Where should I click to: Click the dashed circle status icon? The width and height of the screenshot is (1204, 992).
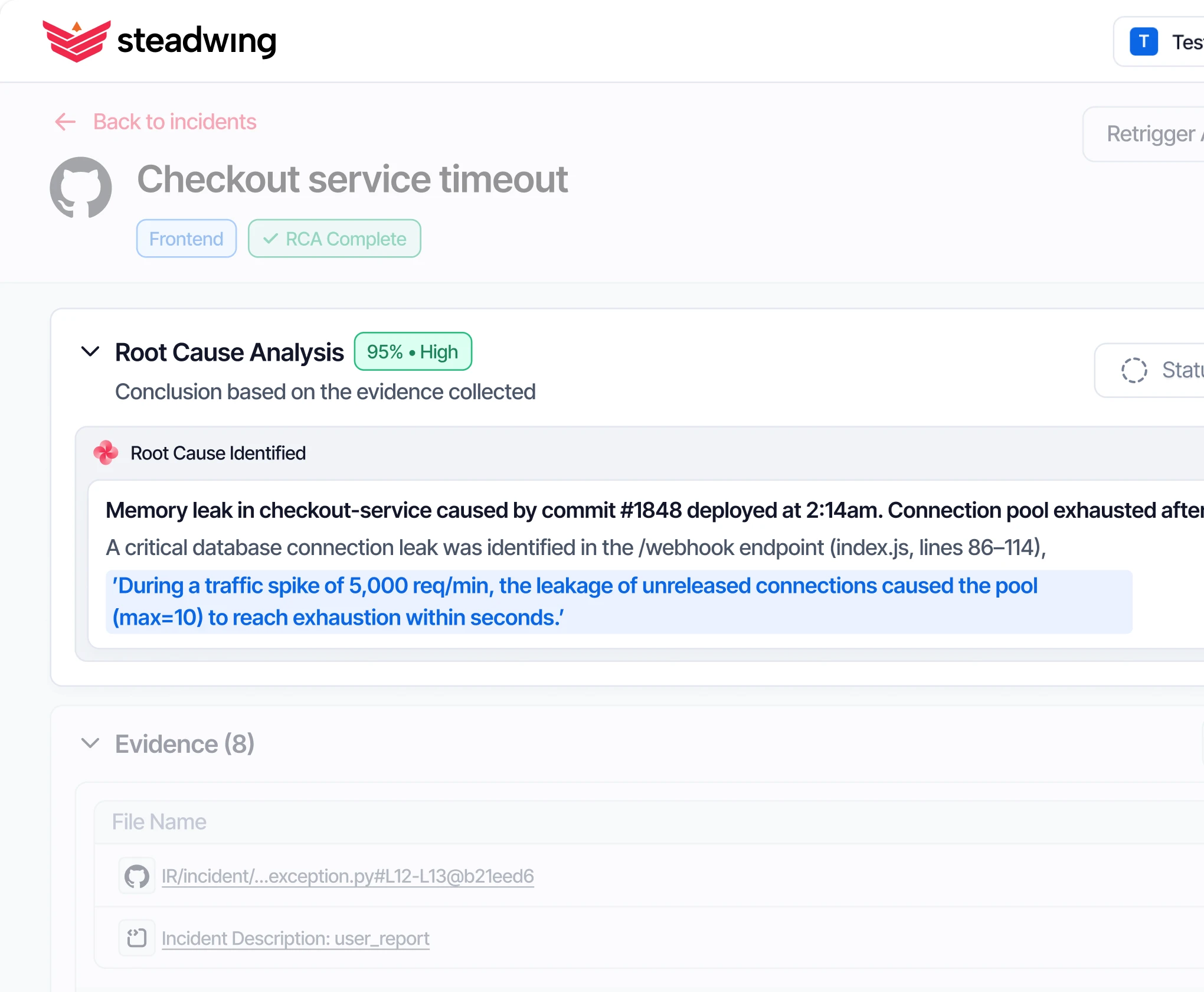coord(1134,370)
